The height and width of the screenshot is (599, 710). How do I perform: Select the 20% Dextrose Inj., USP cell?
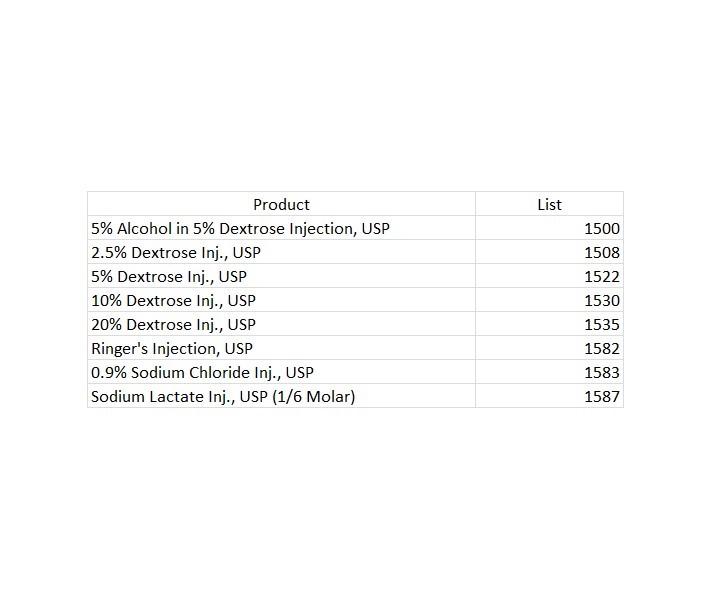pos(173,324)
